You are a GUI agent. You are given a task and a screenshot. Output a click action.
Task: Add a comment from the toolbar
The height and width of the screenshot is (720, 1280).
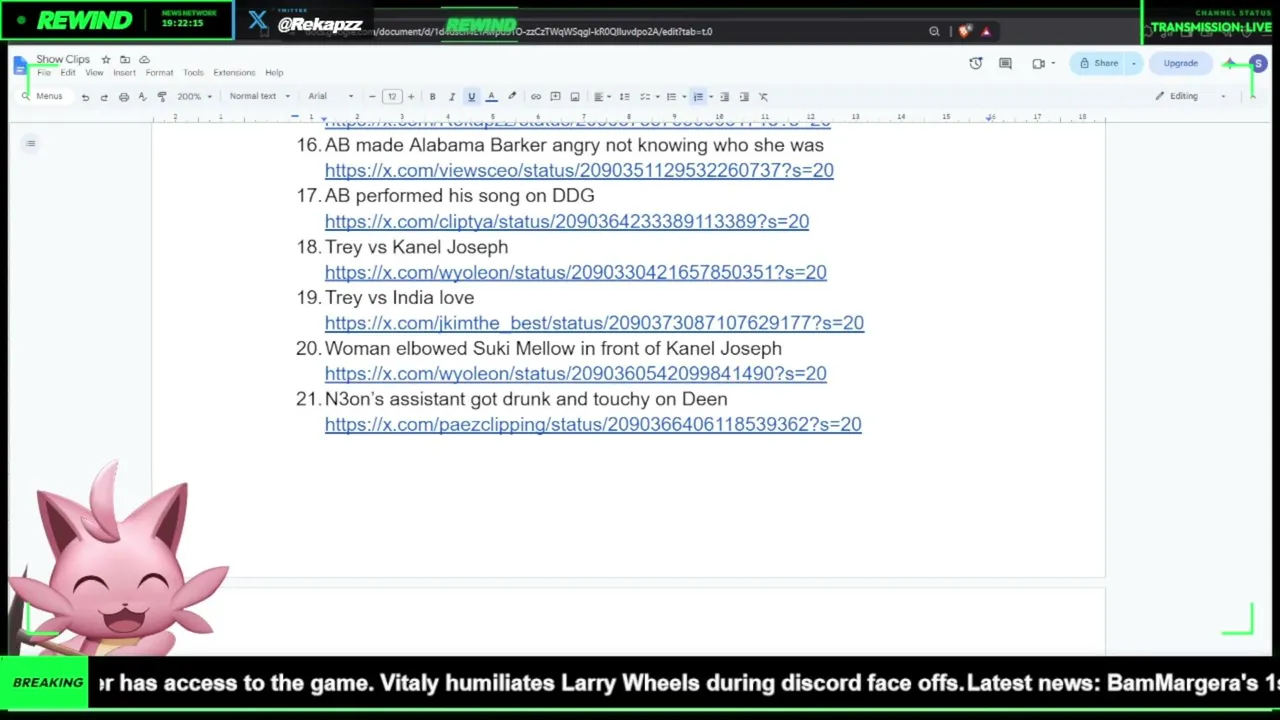tap(555, 97)
